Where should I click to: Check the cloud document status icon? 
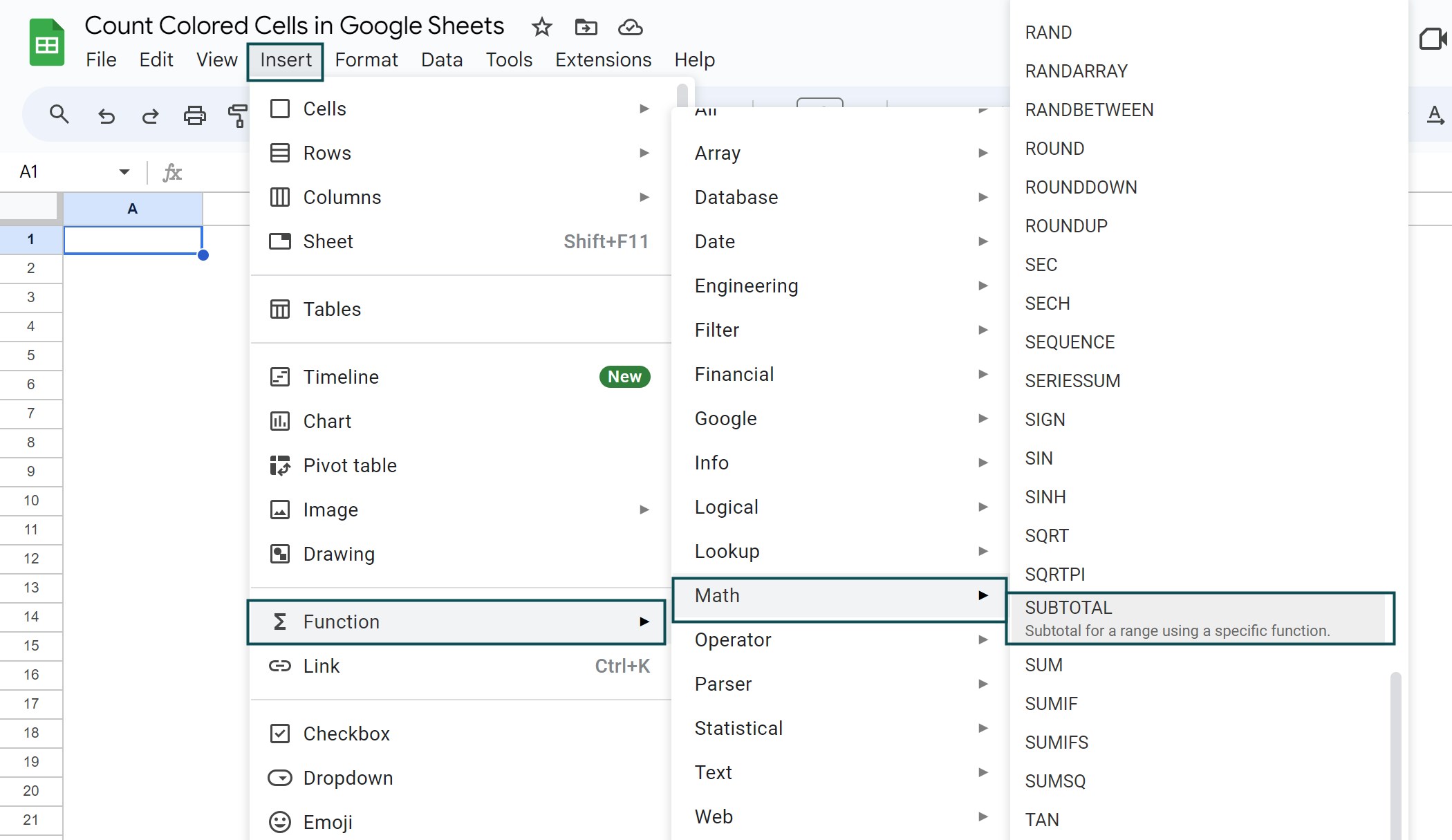pyautogui.click(x=630, y=27)
